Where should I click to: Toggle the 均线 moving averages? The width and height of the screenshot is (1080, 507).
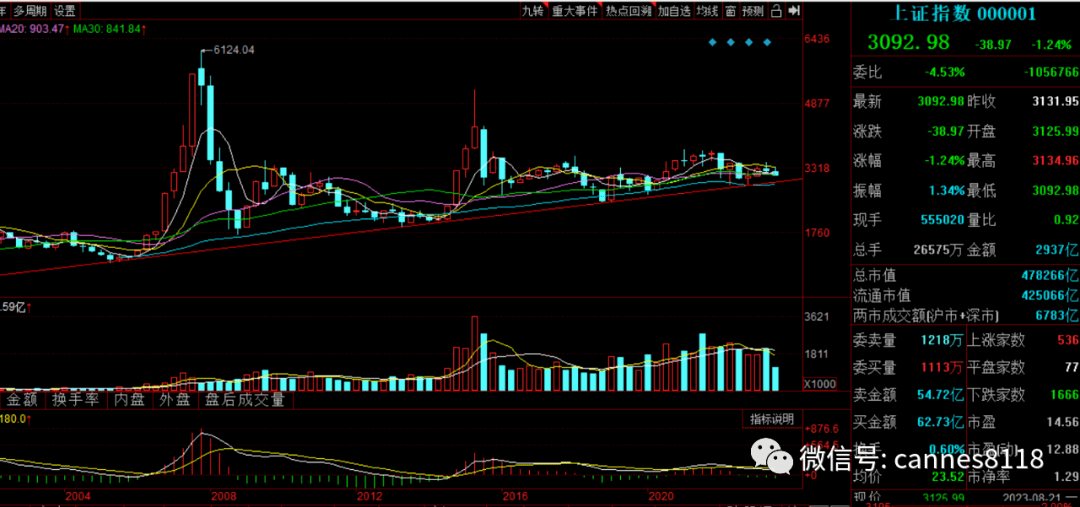pos(707,10)
